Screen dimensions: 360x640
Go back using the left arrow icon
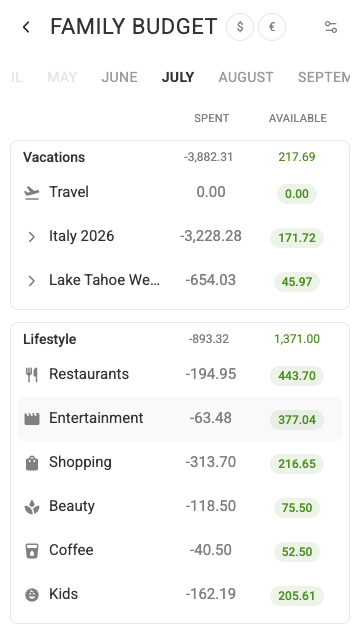coord(26,27)
